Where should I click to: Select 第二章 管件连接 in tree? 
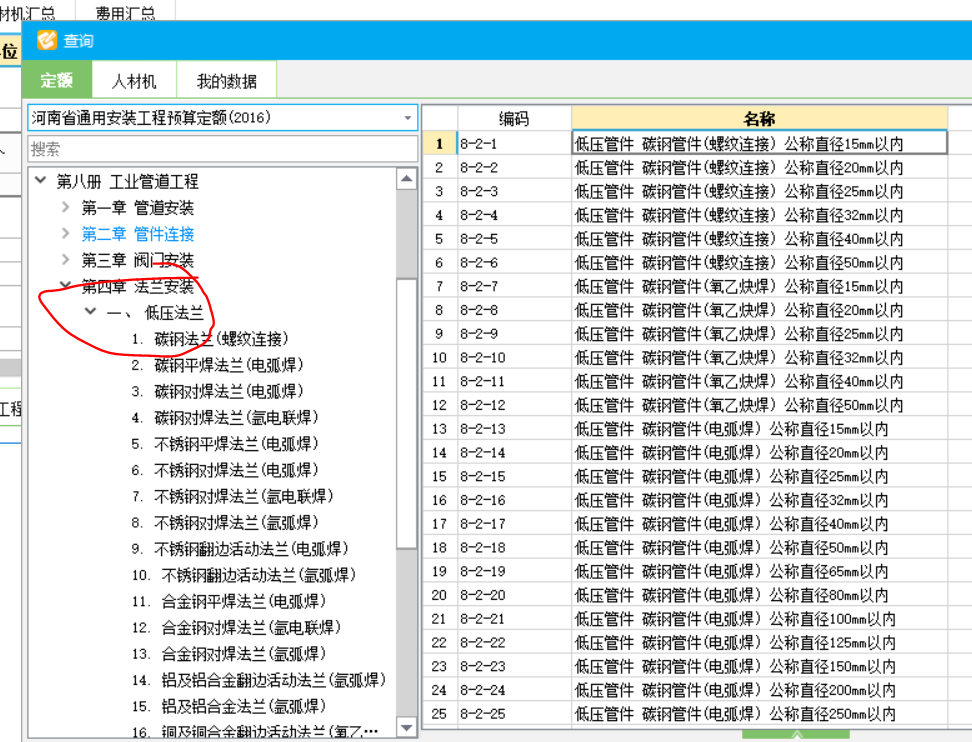point(138,234)
